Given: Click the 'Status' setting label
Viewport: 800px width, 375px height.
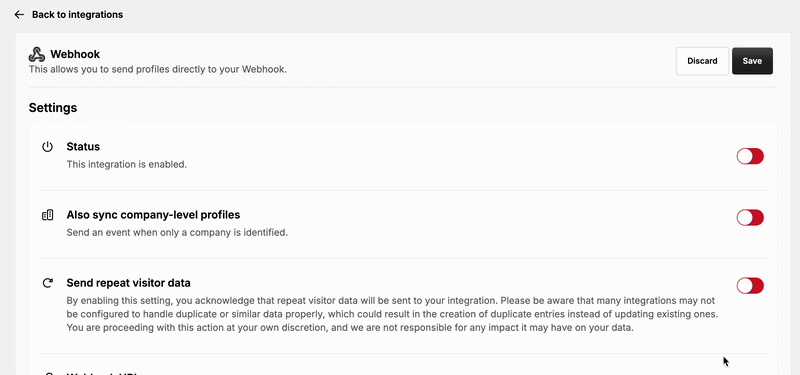Looking at the screenshot, I should pos(83,147).
